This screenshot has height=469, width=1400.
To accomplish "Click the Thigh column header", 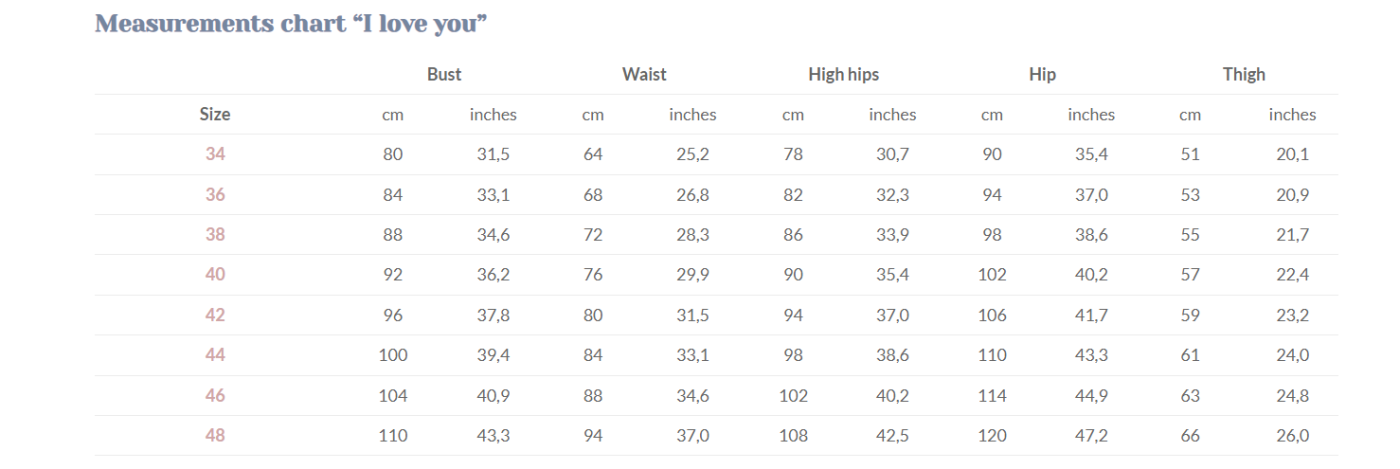I will (x=1243, y=74).
